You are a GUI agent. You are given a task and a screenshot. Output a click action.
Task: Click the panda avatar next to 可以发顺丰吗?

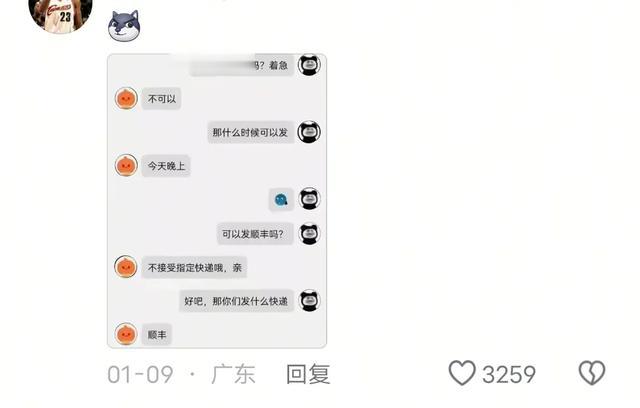[x=309, y=234]
